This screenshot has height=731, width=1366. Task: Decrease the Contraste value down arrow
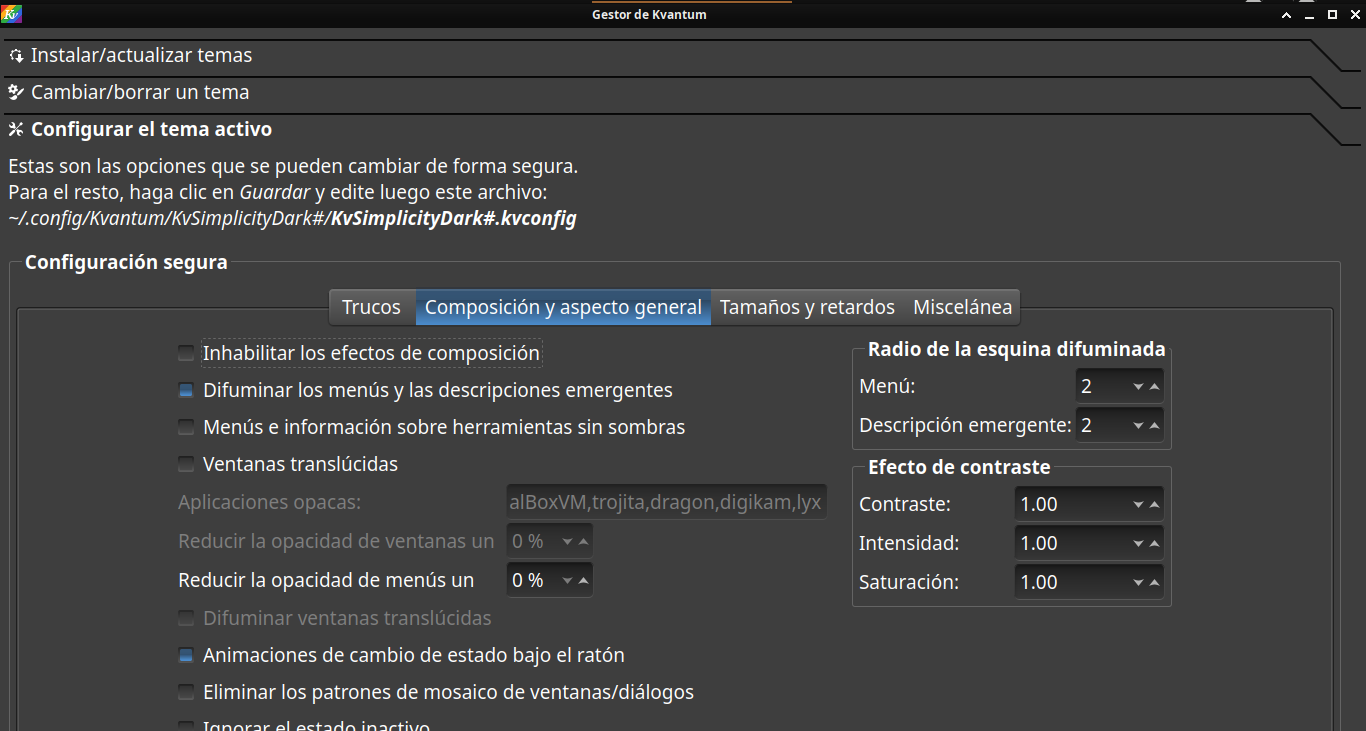1138,506
